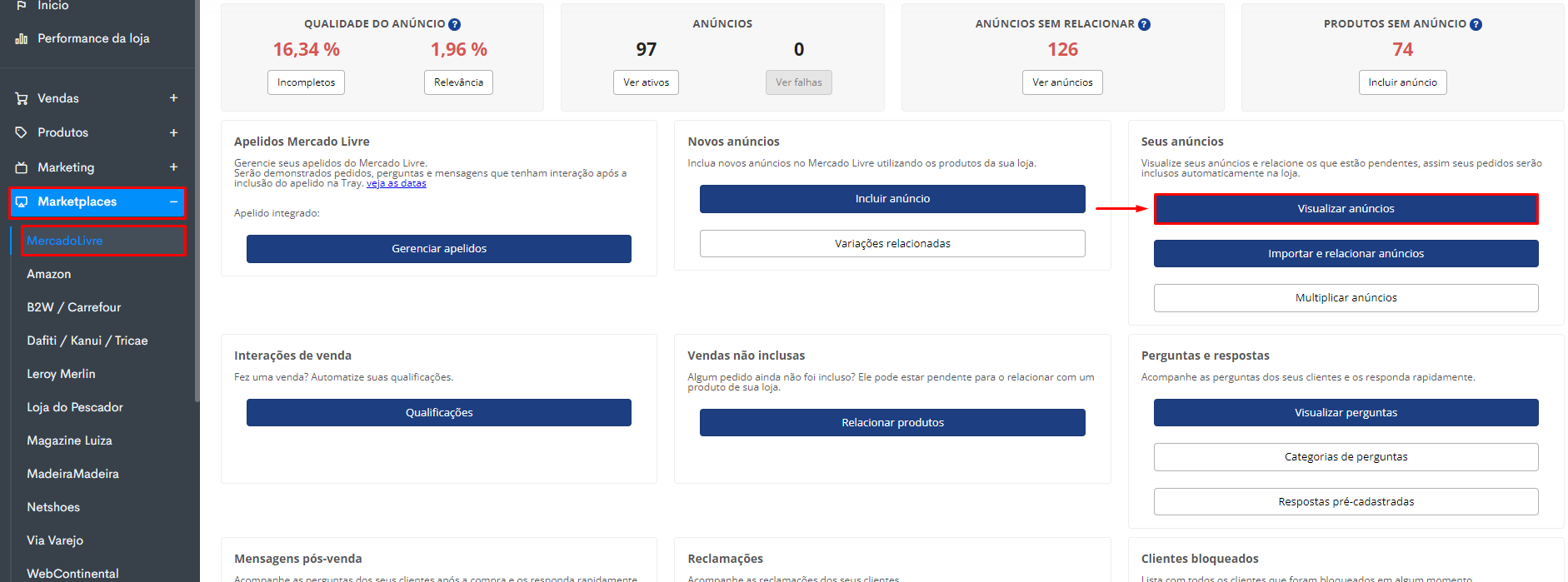Open Magazine Luiza marketplace
The width and height of the screenshot is (1568, 582).
[69, 440]
